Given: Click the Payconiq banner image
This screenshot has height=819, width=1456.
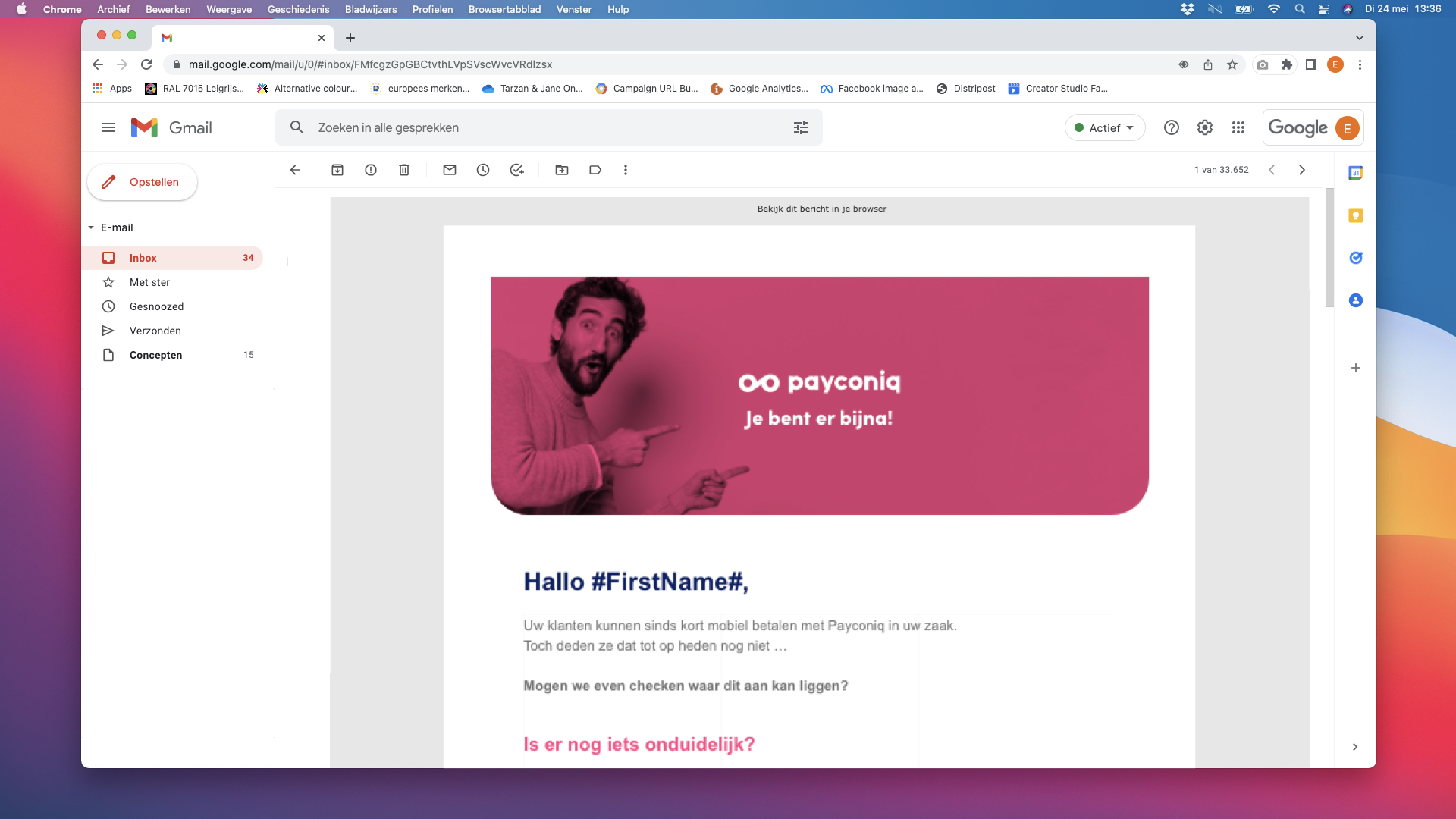Looking at the screenshot, I should tap(820, 396).
